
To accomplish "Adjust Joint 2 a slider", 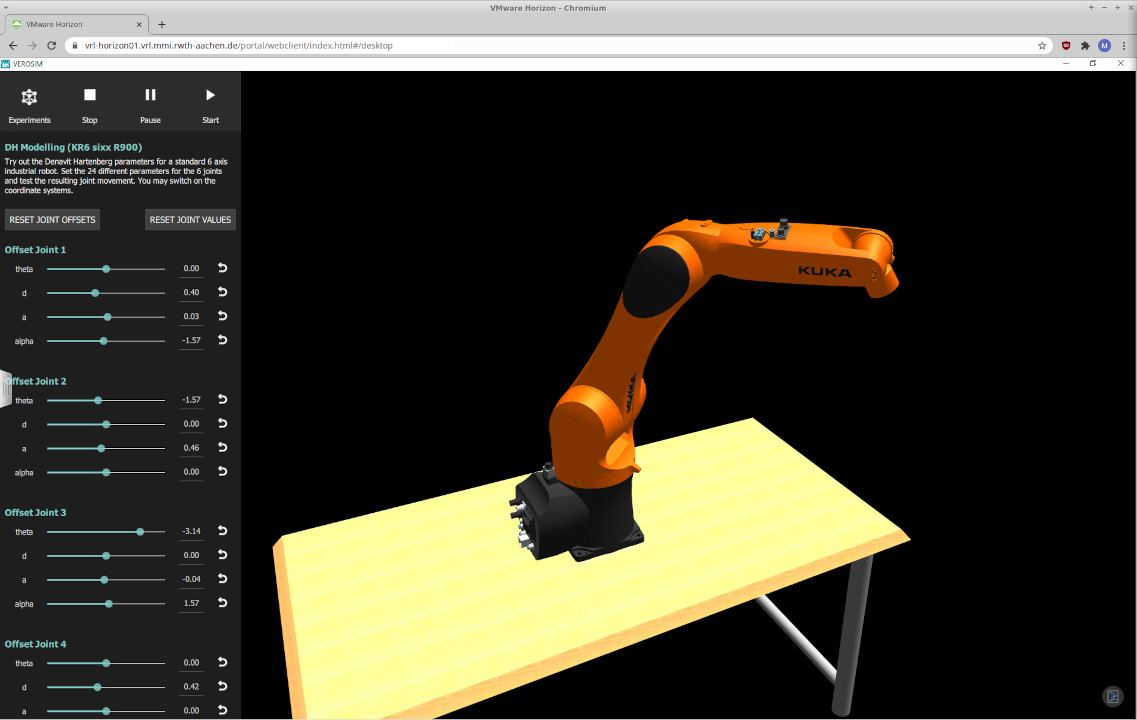I will (x=106, y=448).
